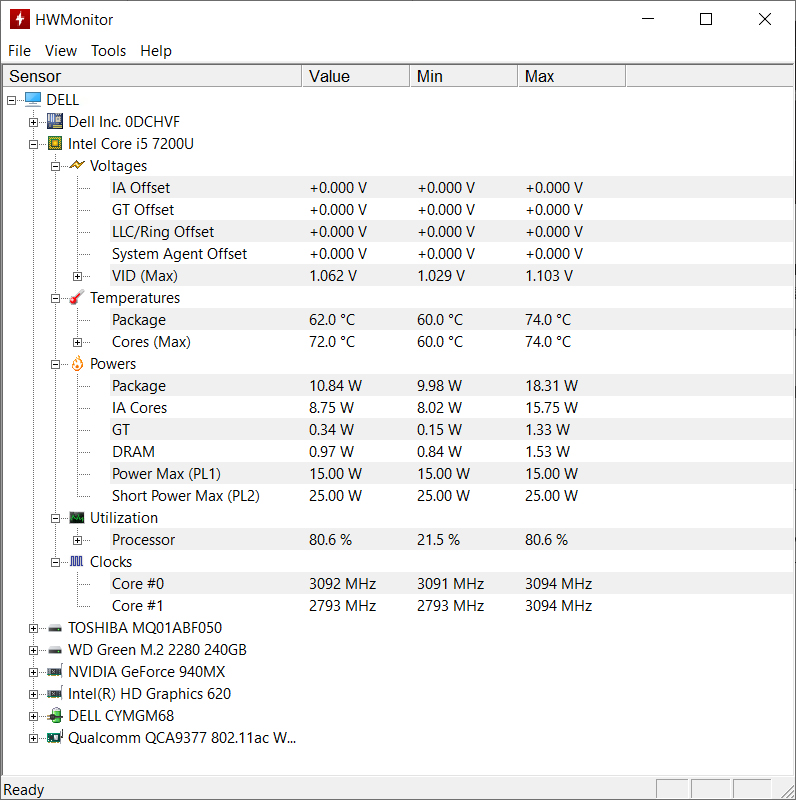Maximize the HWMonitor window
This screenshot has height=800, width=796.
point(706,19)
